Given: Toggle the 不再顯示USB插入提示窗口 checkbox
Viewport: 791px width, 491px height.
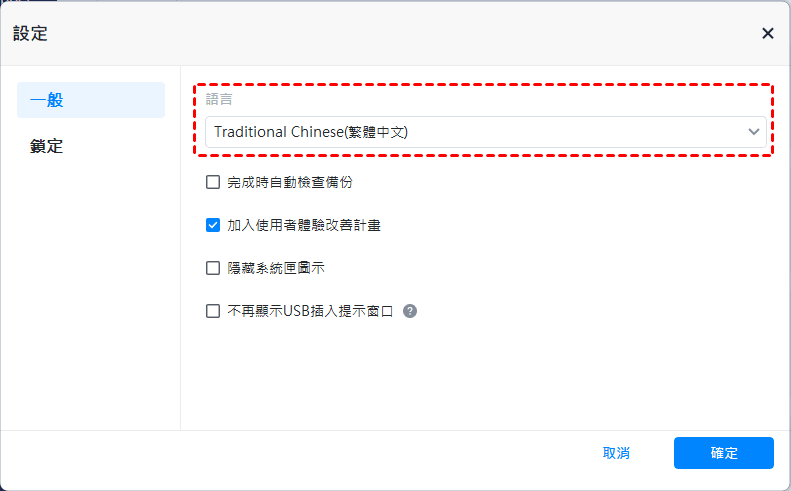Looking at the screenshot, I should pos(213,311).
